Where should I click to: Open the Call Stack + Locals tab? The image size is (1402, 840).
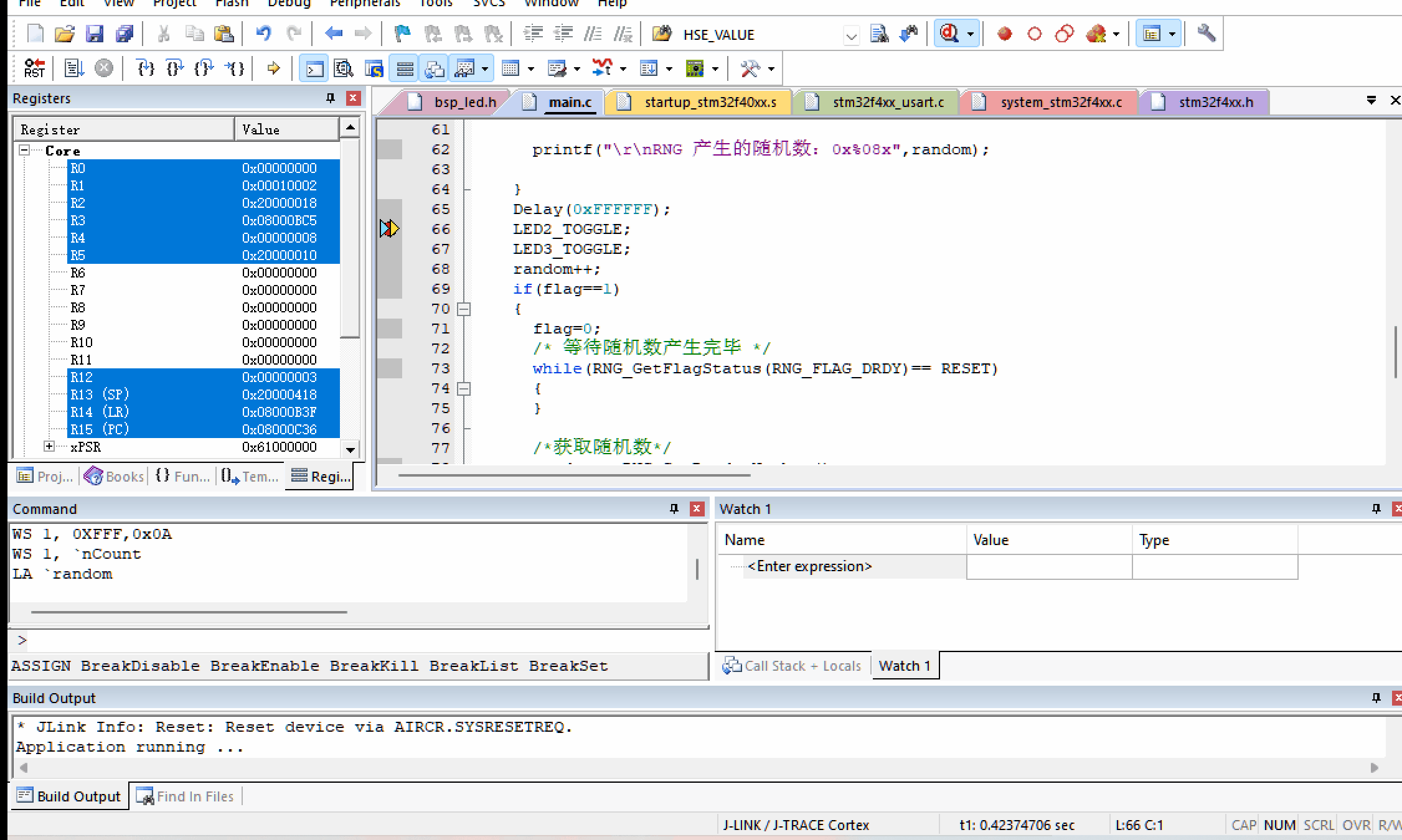[793, 666]
